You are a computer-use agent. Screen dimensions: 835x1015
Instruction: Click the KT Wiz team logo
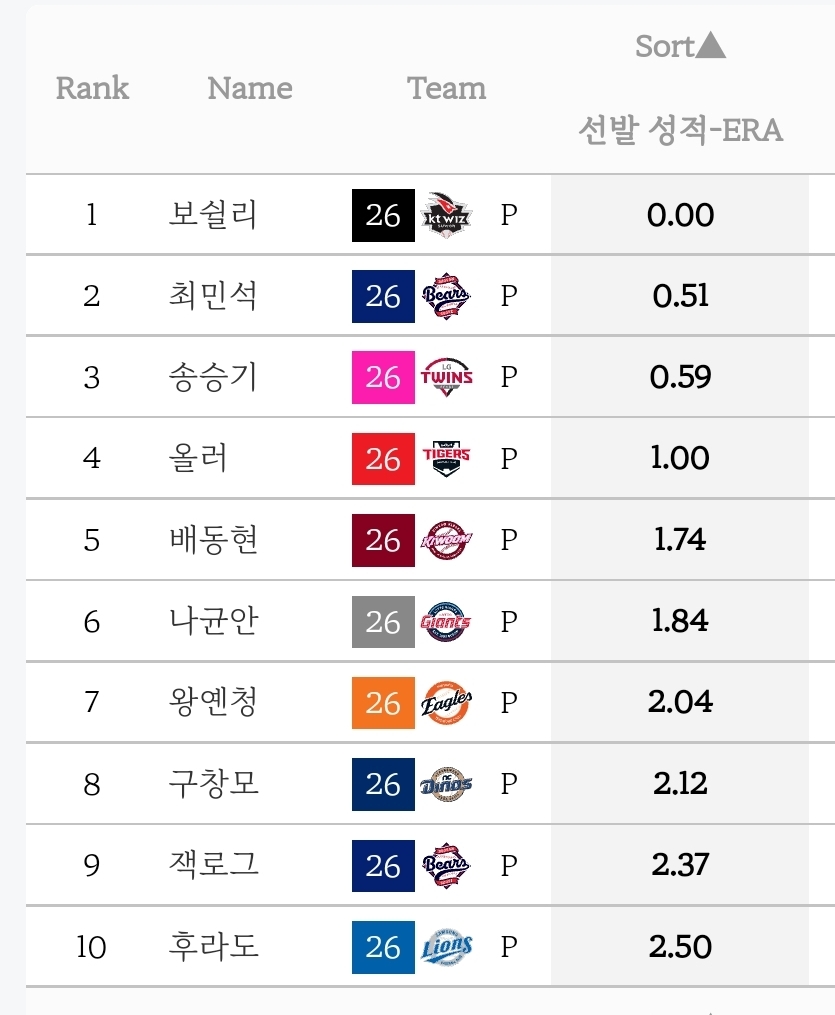click(x=447, y=215)
